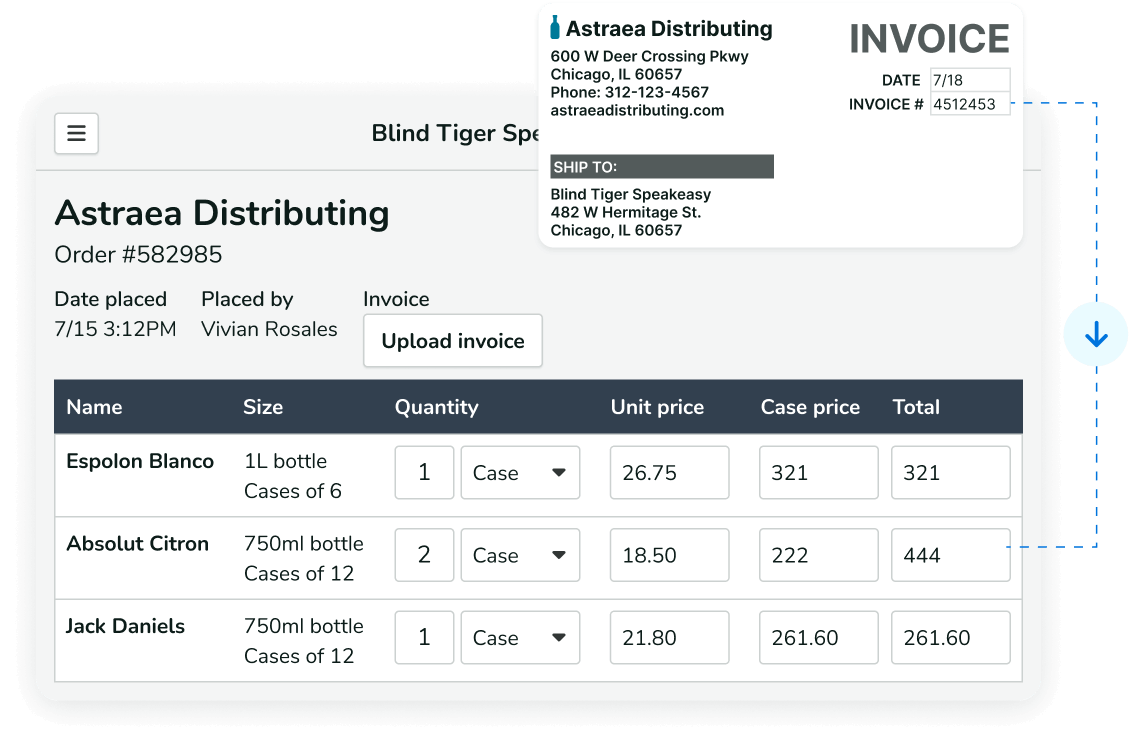Click the blue download arrow icon

[x=1097, y=333]
